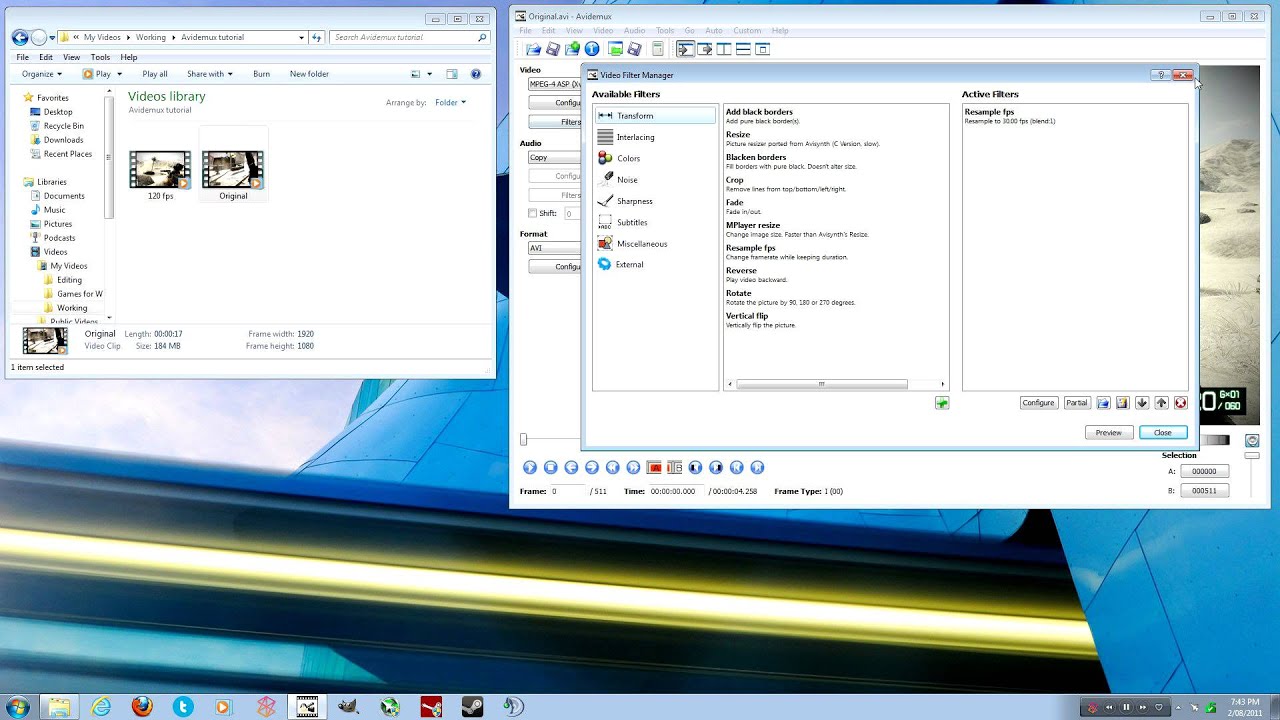Add selected filter with green plus icon
Viewport: 1280px width, 720px height.
click(x=942, y=403)
